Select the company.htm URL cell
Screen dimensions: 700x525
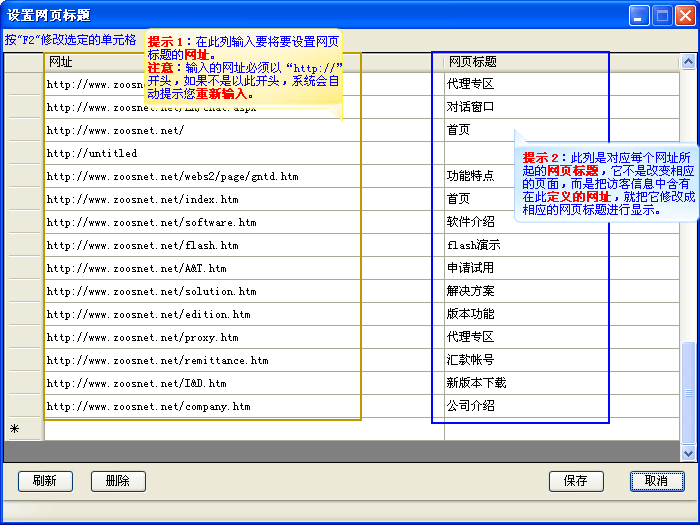tap(200, 406)
